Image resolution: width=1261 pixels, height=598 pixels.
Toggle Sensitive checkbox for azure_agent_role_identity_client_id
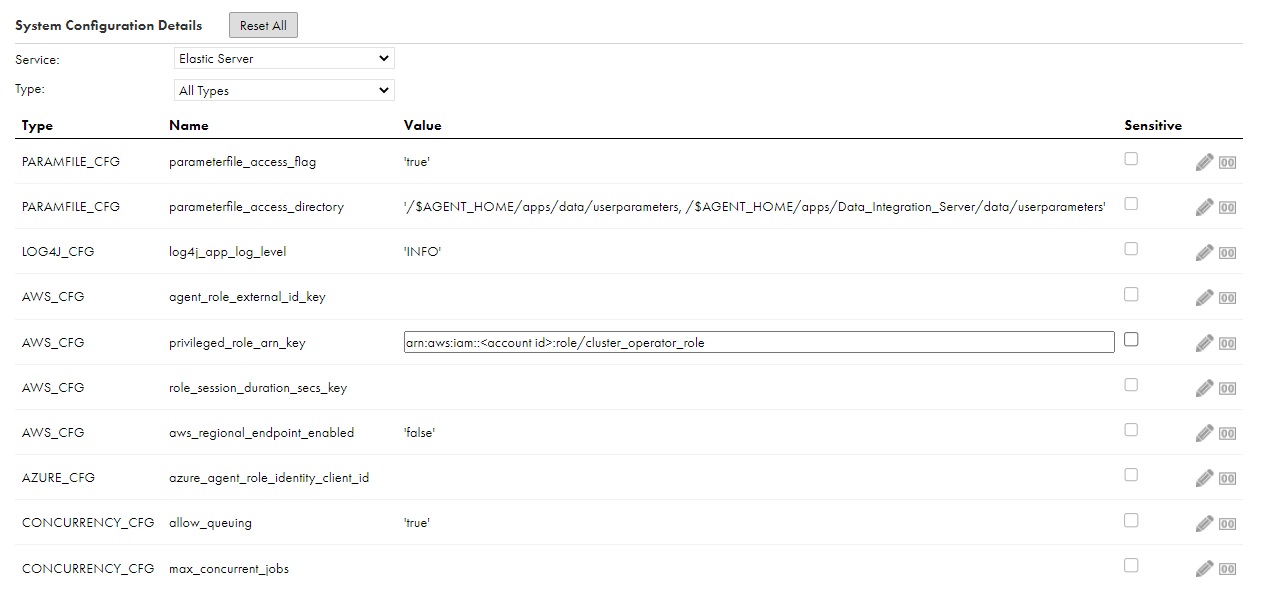pos(1131,474)
